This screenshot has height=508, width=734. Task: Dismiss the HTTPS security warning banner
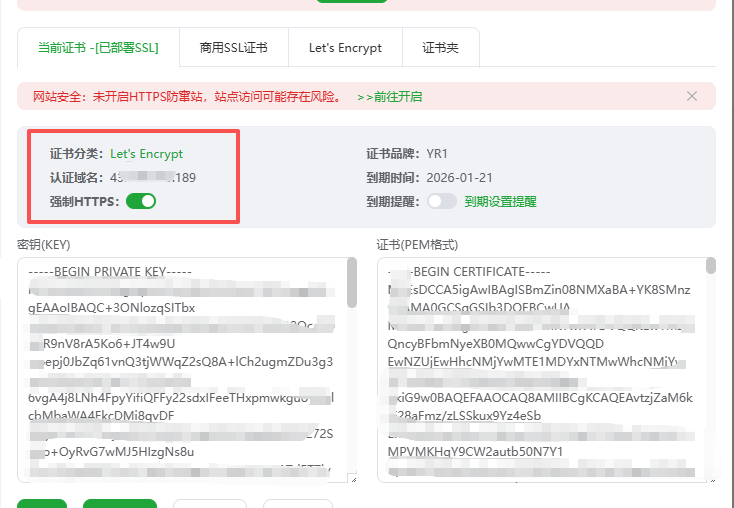coord(692,96)
